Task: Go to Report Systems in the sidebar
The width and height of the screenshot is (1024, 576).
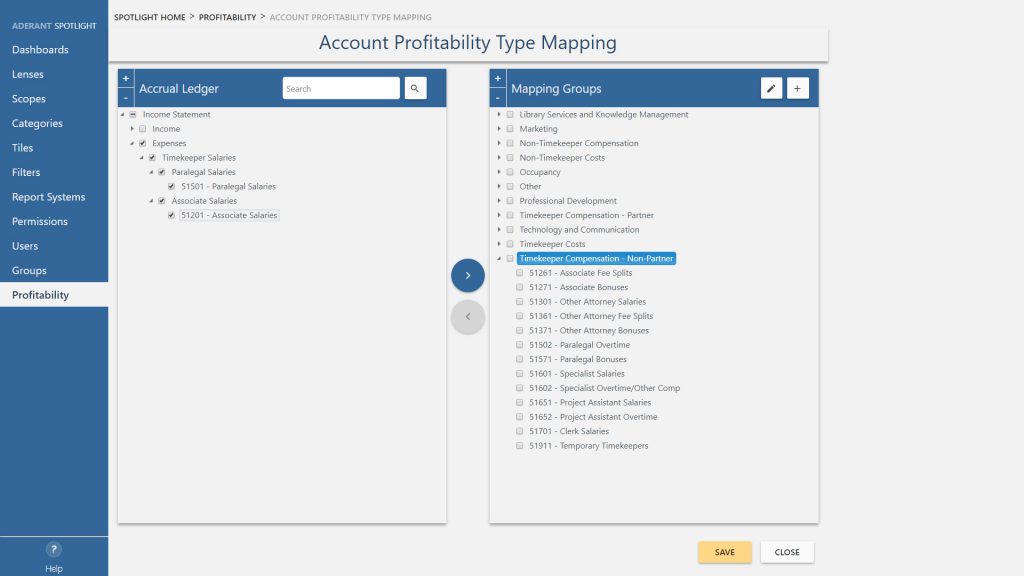Action: (48, 197)
